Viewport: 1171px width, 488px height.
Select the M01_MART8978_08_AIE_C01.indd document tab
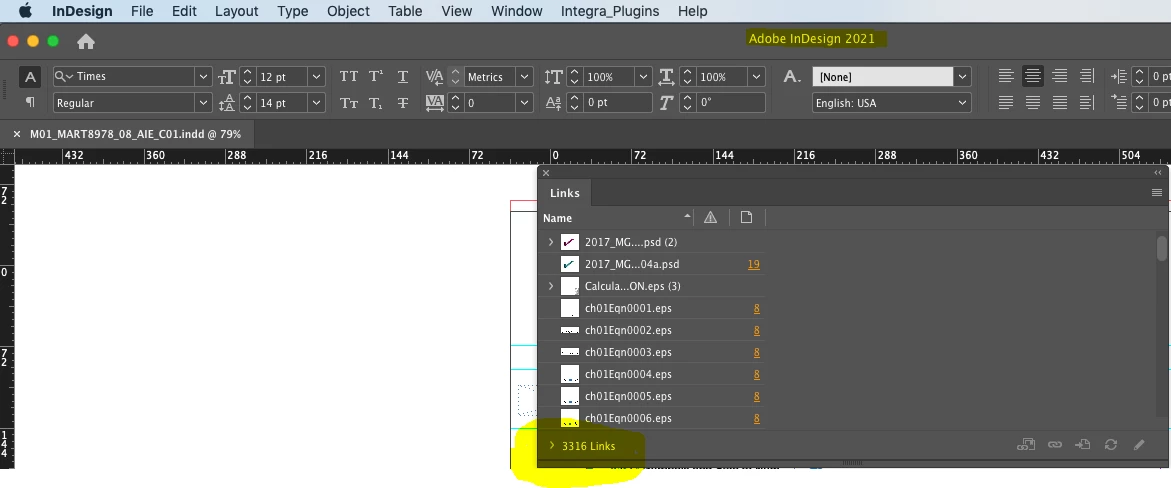136,135
